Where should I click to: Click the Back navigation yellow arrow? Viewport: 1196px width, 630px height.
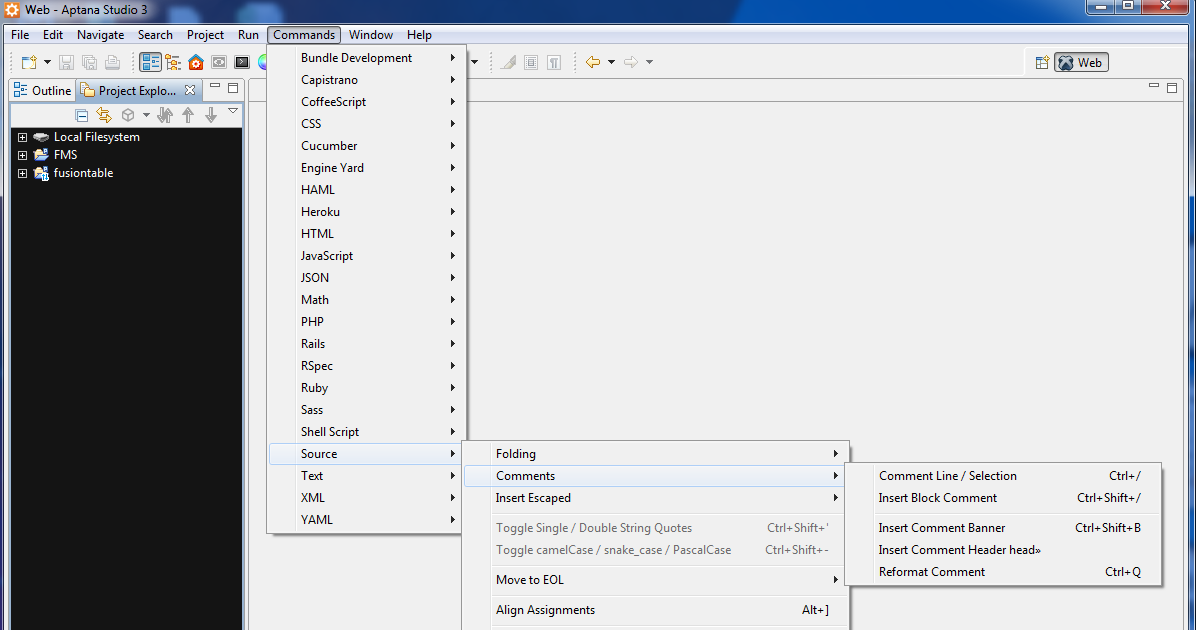593,63
